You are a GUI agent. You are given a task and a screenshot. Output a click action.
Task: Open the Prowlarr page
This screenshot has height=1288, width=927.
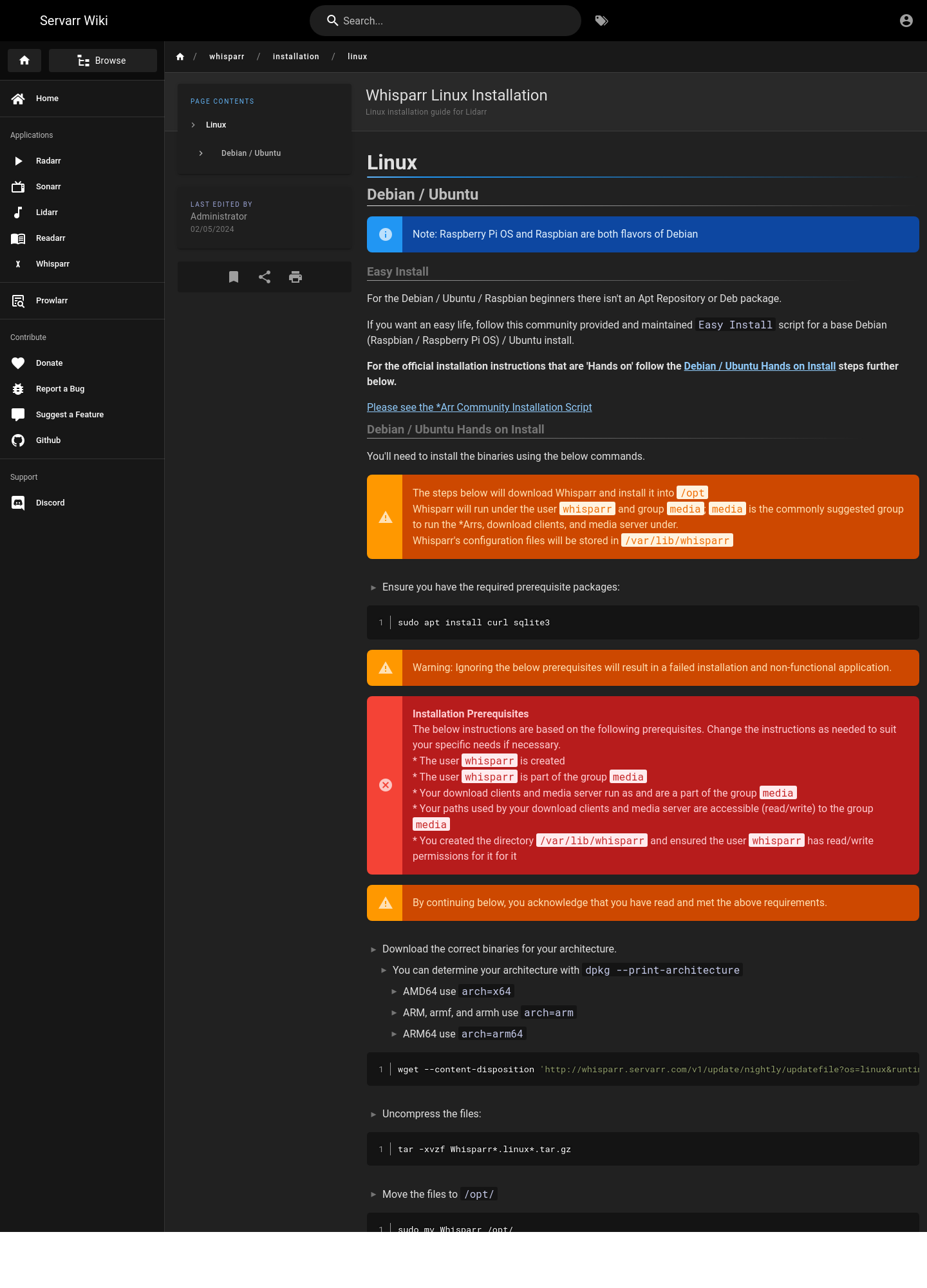pyautogui.click(x=82, y=301)
